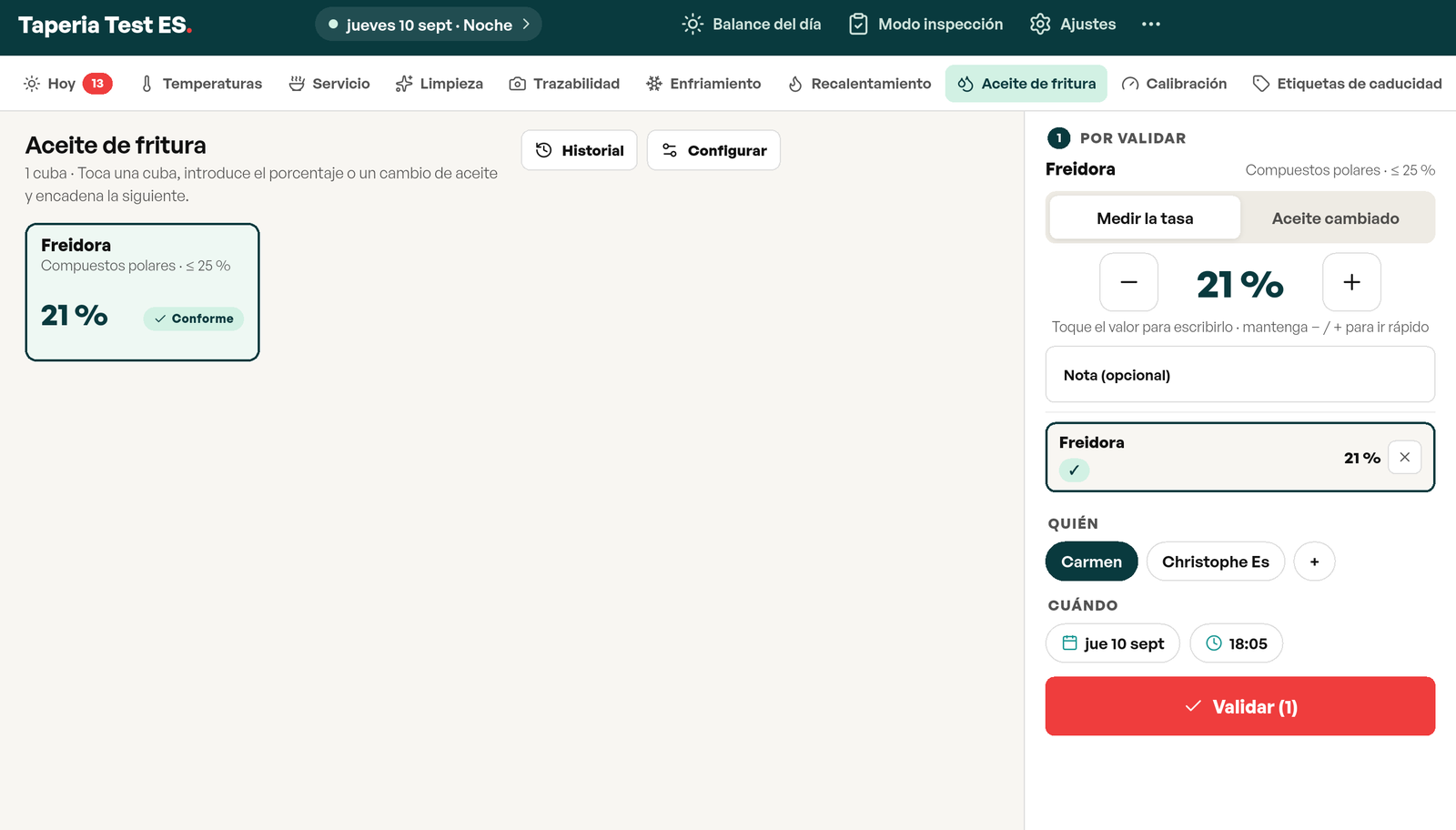1456x830 pixels.
Task: Remove Freidora entry with the X icon
Action: point(1404,457)
